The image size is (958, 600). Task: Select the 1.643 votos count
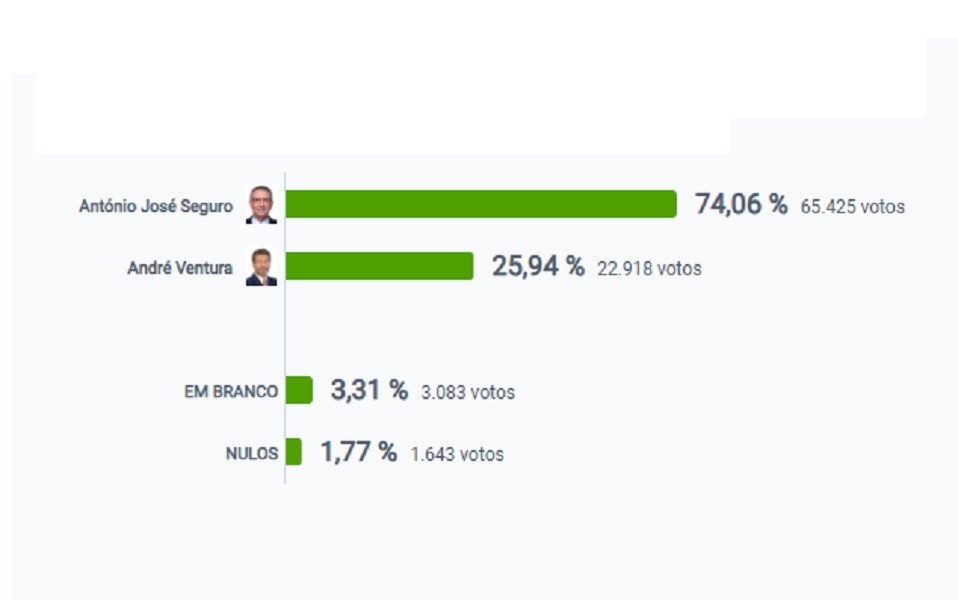pos(457,455)
